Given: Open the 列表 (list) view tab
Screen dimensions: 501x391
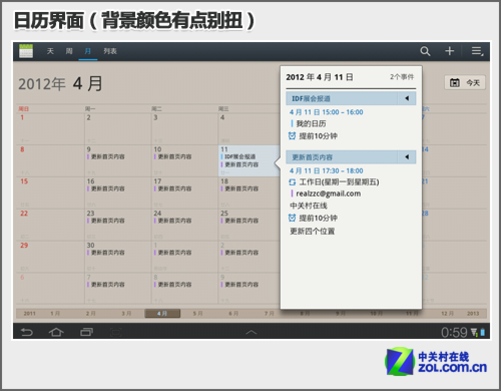Looking at the screenshot, I should [x=110, y=51].
